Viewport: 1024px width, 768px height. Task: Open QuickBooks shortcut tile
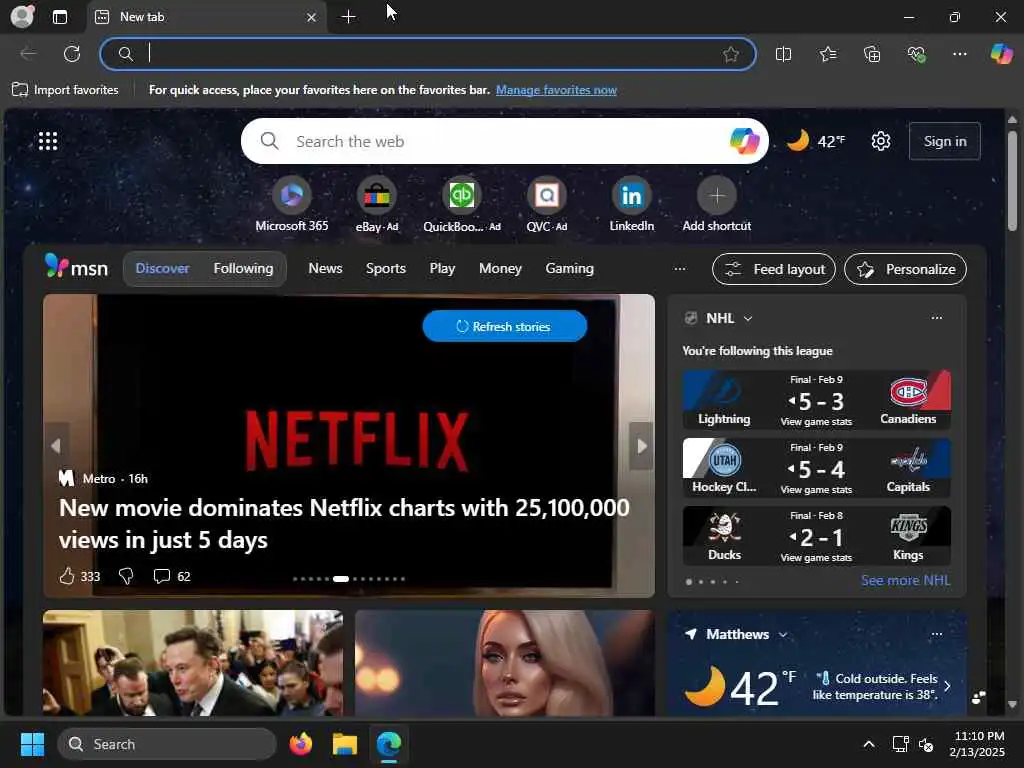coord(462,204)
